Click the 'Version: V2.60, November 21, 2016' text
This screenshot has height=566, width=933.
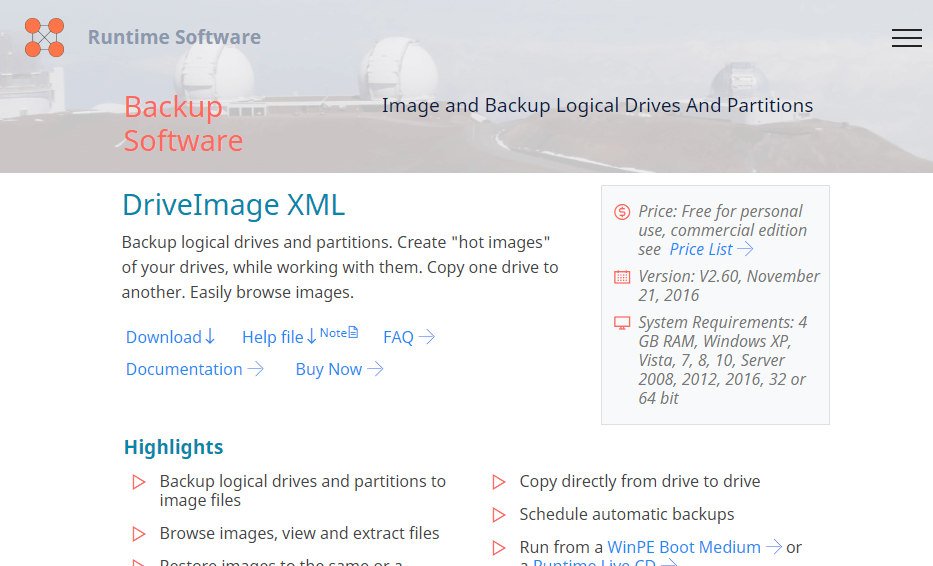click(728, 286)
